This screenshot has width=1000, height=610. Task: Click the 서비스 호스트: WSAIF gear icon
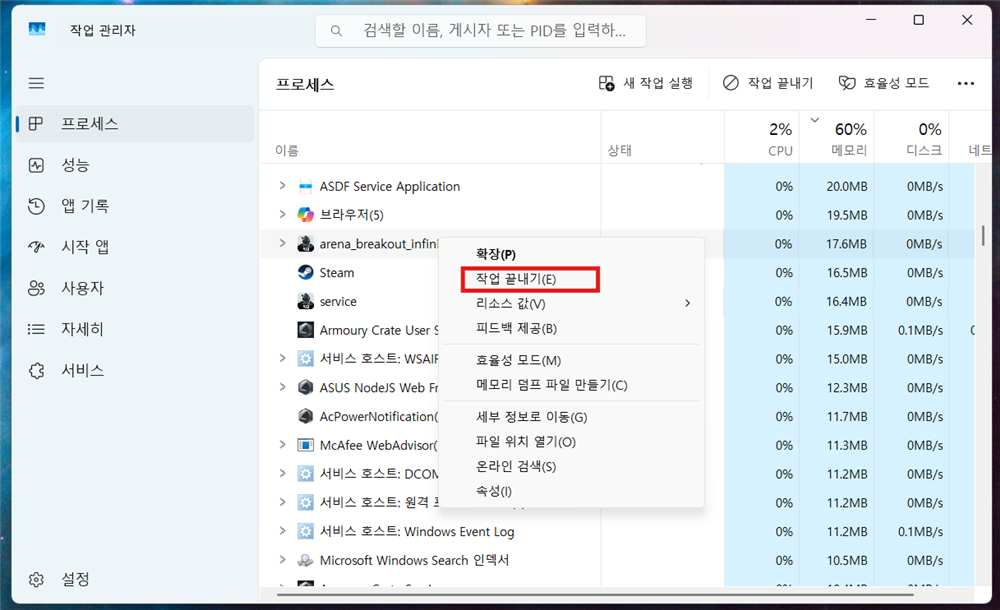(305, 359)
